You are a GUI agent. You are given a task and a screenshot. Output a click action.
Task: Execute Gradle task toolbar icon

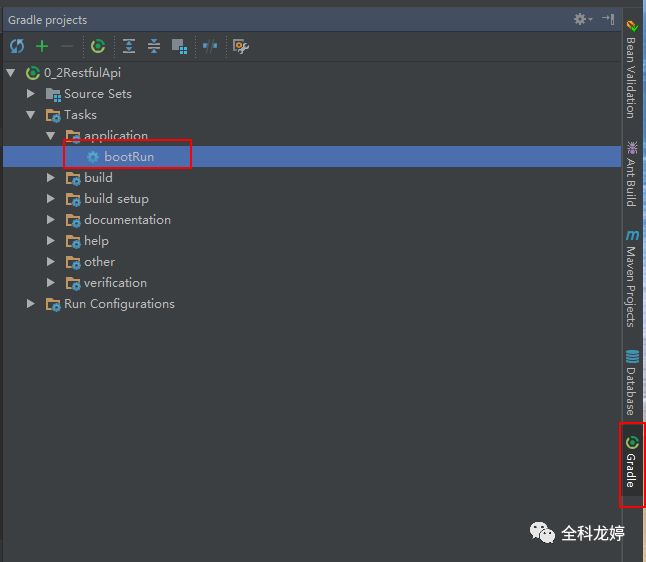tap(98, 46)
